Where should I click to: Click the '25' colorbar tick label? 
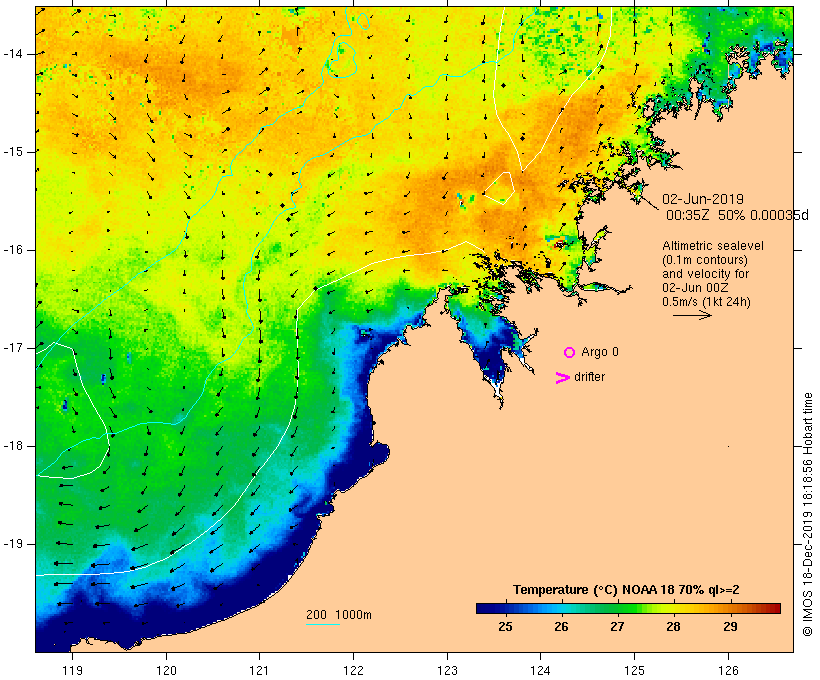(x=505, y=627)
